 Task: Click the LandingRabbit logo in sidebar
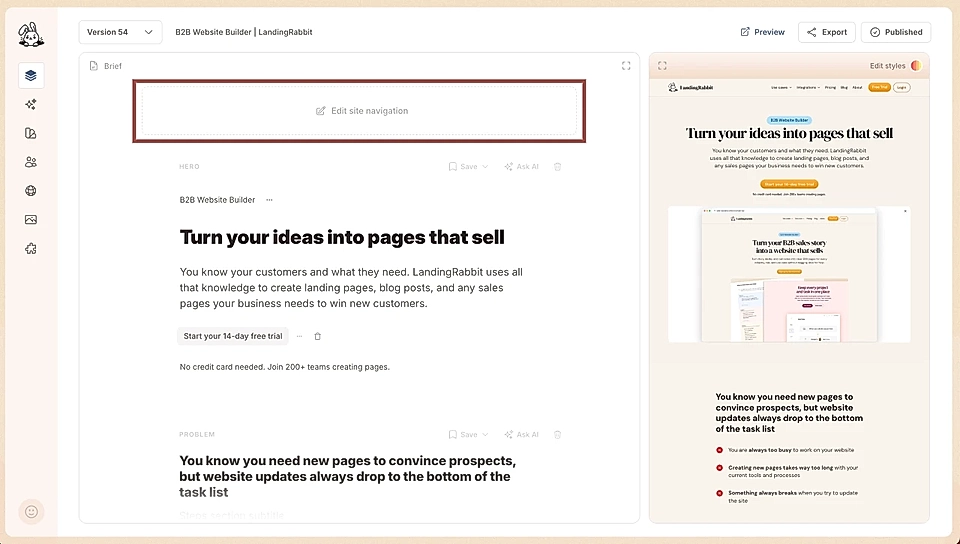tap(31, 35)
